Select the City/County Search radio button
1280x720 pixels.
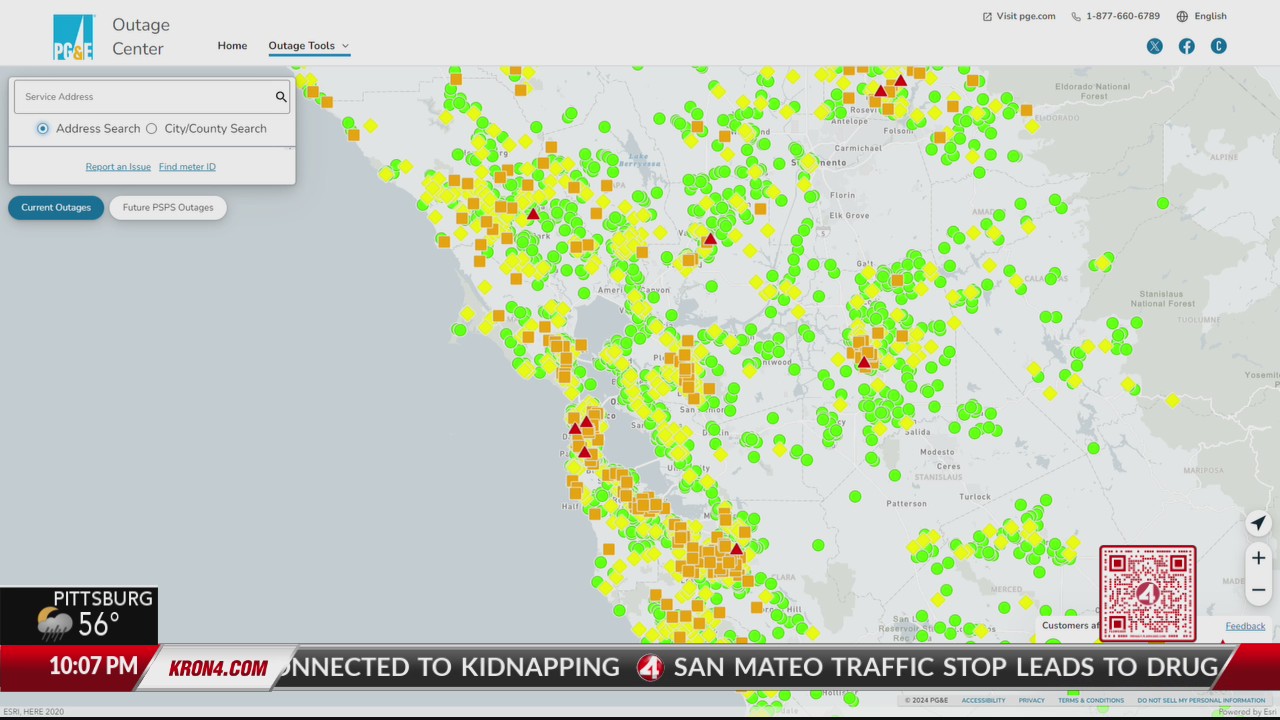(x=151, y=128)
